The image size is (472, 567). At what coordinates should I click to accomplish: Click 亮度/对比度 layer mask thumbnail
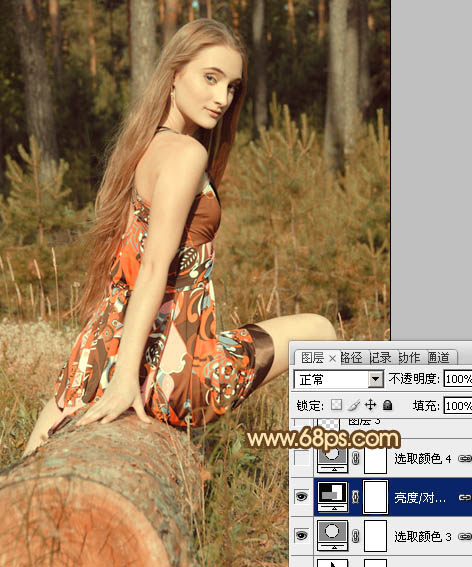click(x=375, y=497)
